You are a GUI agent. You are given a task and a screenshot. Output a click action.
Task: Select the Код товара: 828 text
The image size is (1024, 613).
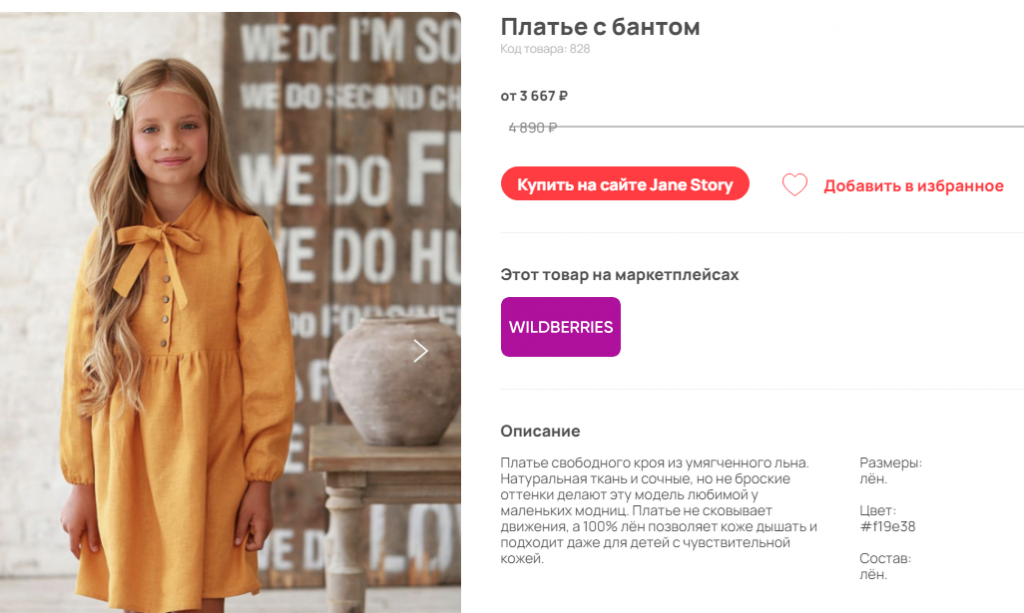coord(545,48)
